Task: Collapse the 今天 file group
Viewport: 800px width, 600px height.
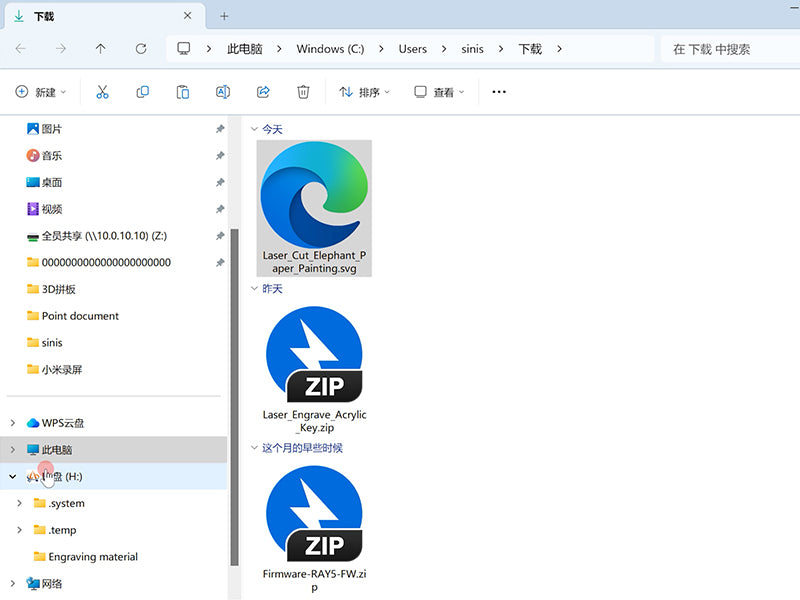Action: [x=254, y=129]
